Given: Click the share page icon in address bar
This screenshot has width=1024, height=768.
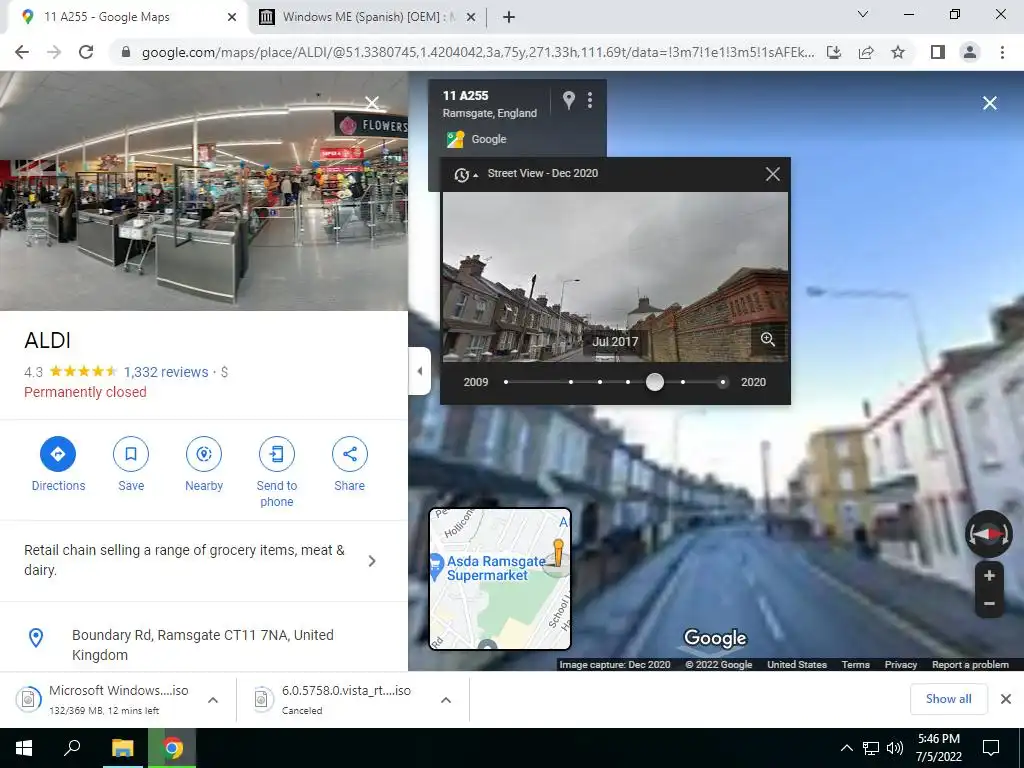Looking at the screenshot, I should pos(866,52).
